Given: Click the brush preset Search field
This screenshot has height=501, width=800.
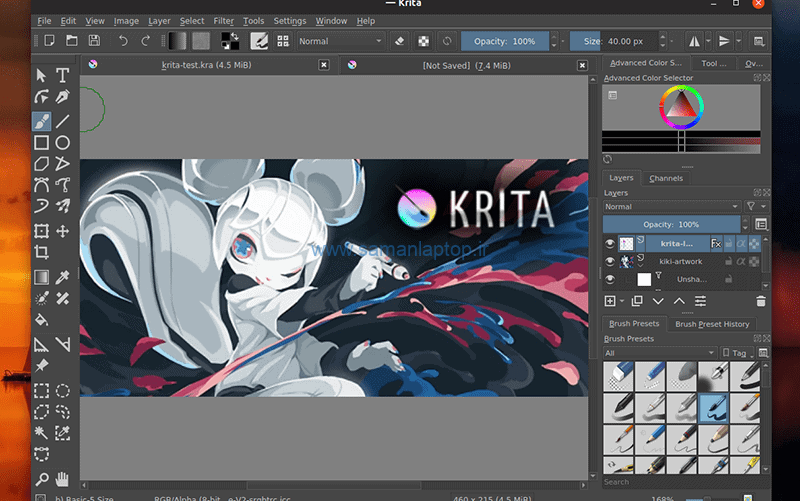Looking at the screenshot, I should [x=682, y=482].
